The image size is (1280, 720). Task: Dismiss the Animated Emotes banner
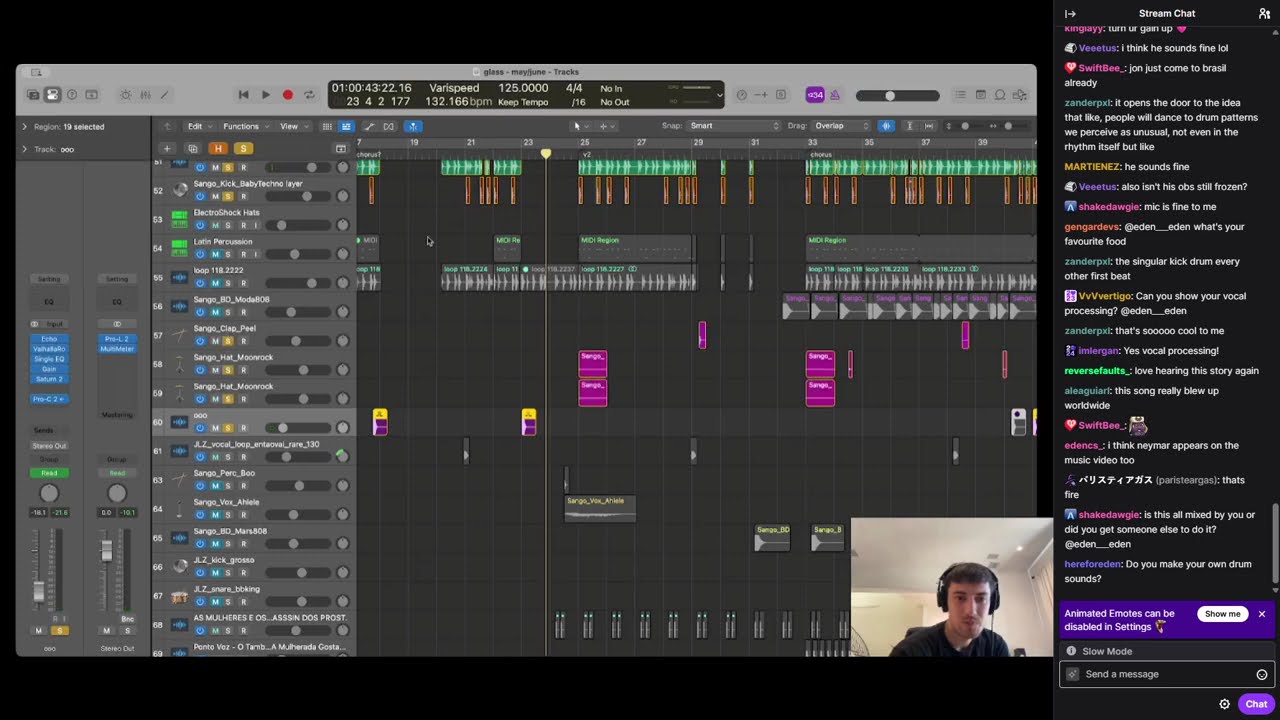1262,614
